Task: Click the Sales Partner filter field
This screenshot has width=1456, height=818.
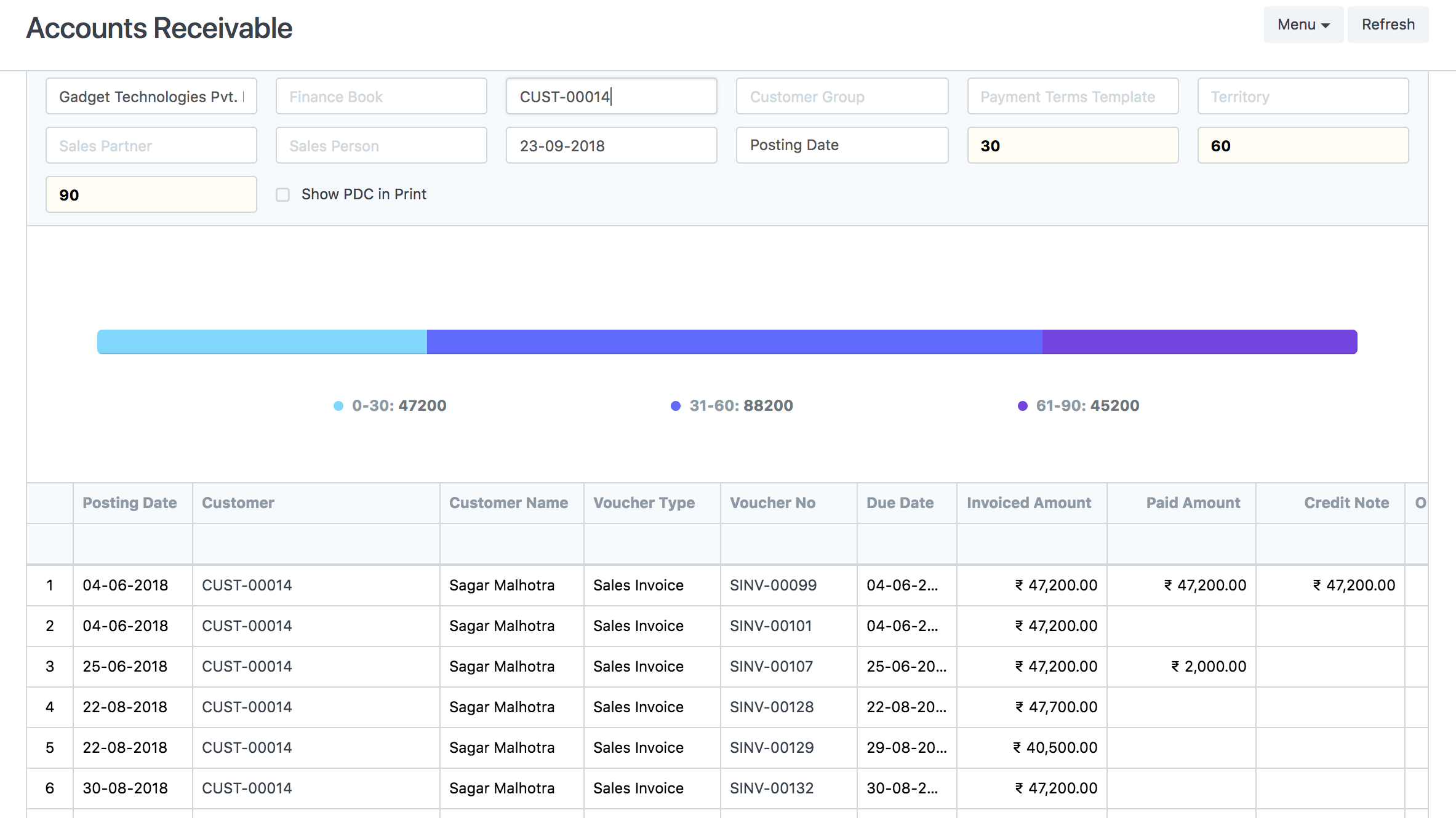Action: (x=151, y=146)
